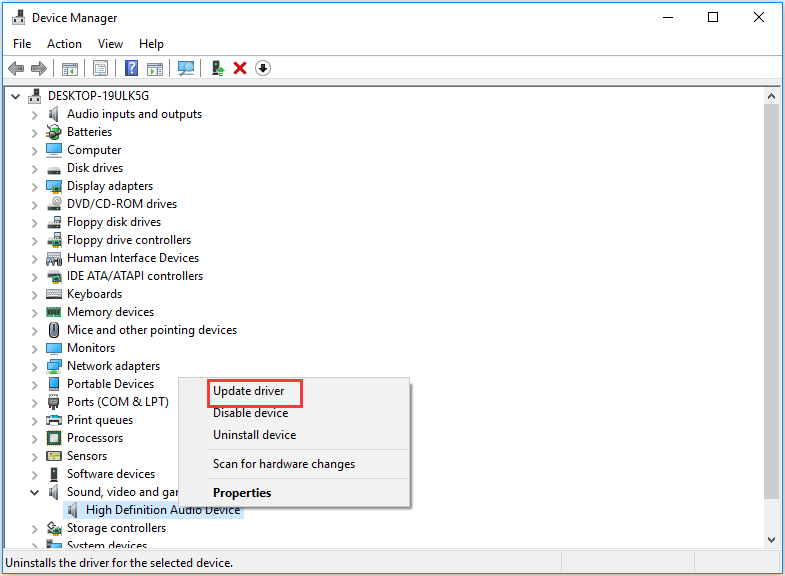Viewport: 785px width, 576px height.
Task: Click the Back arrow toolbar icon
Action: tap(17, 68)
